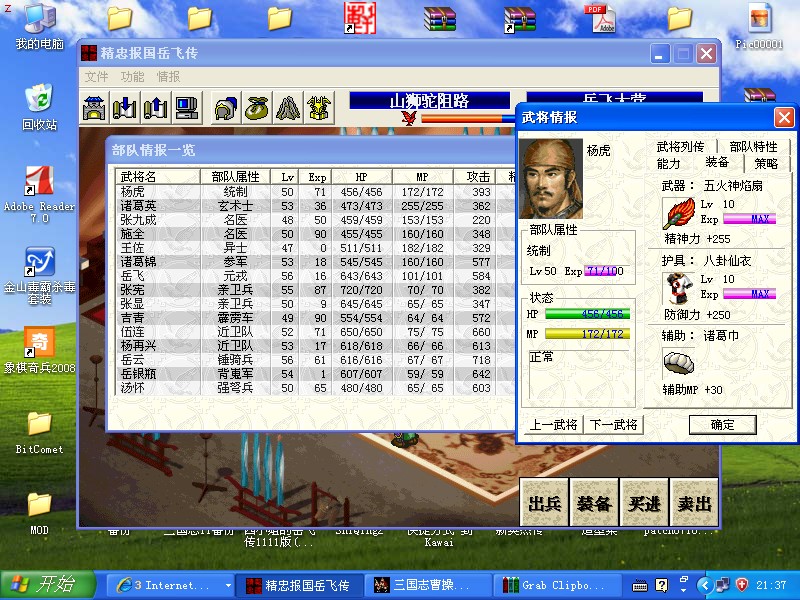Open the 策略 tab
This screenshot has height=600, width=800.
(x=766, y=163)
